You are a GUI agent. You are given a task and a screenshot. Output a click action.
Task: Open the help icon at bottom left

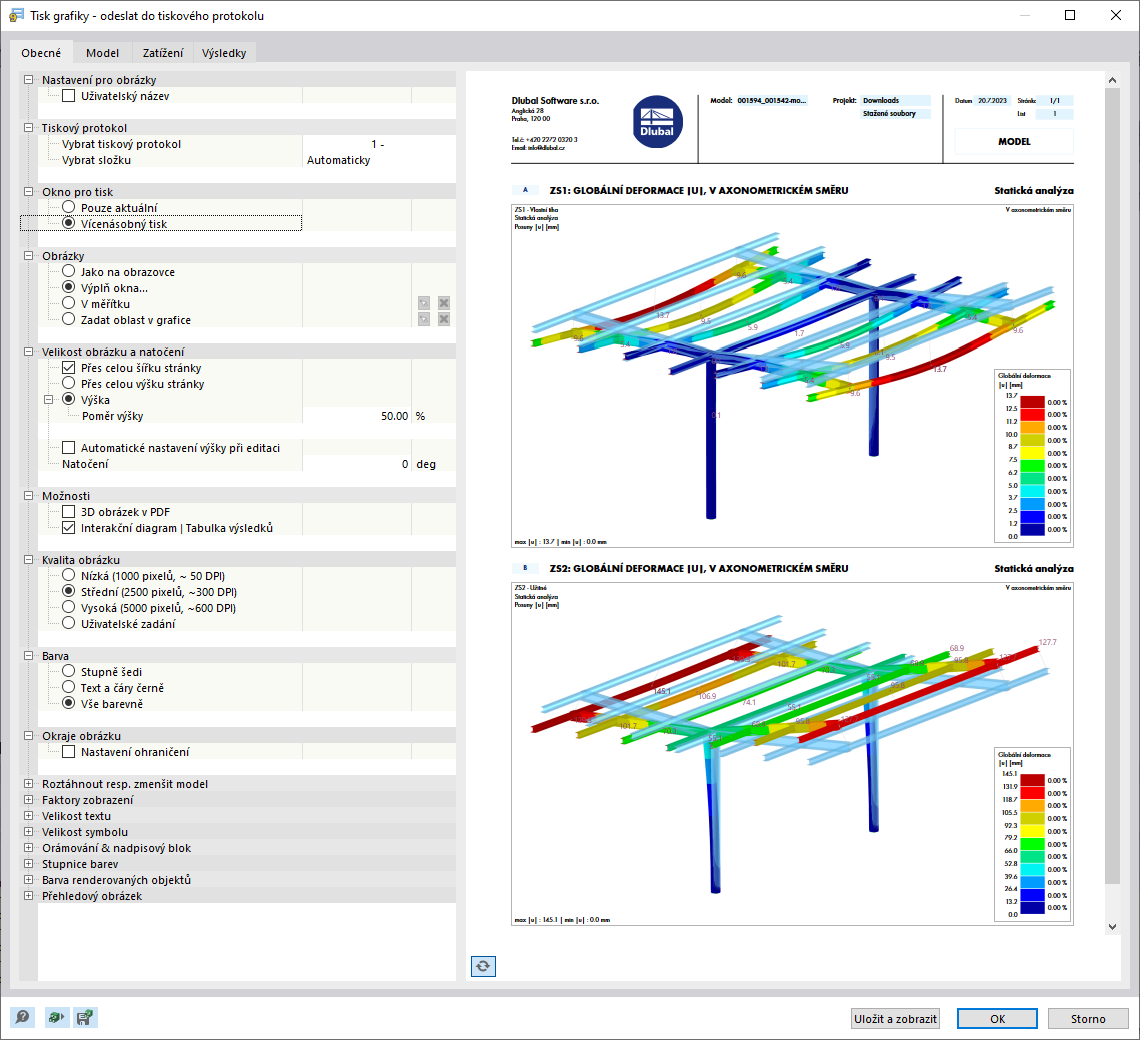(x=23, y=1017)
